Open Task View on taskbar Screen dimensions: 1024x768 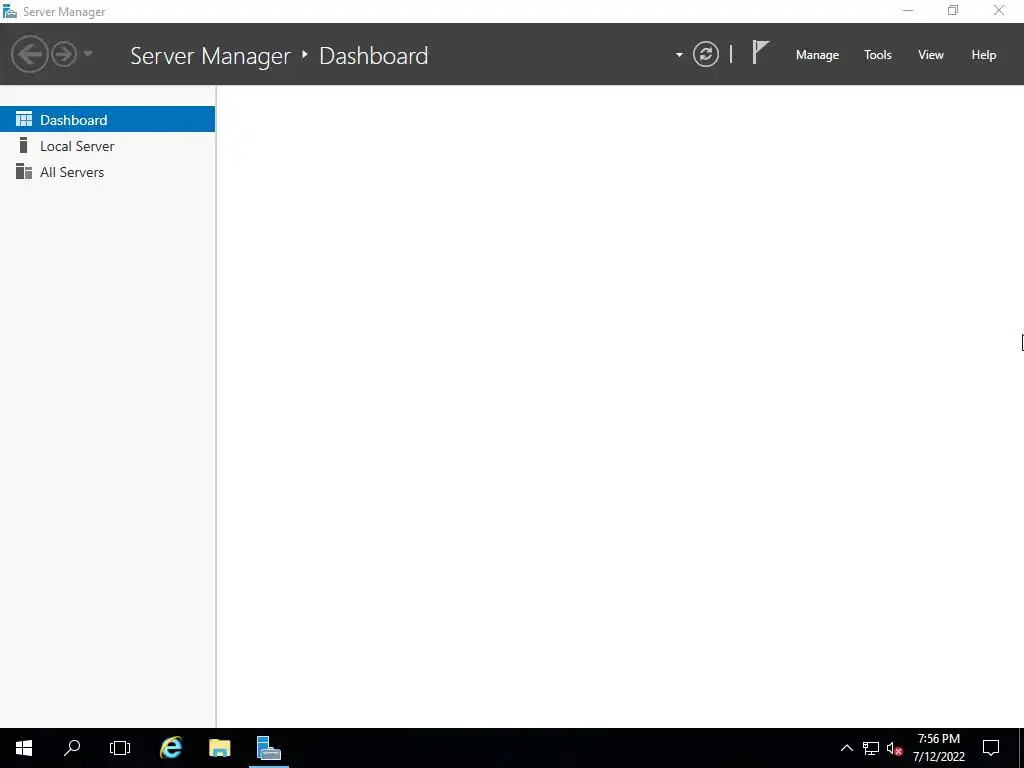(x=120, y=748)
